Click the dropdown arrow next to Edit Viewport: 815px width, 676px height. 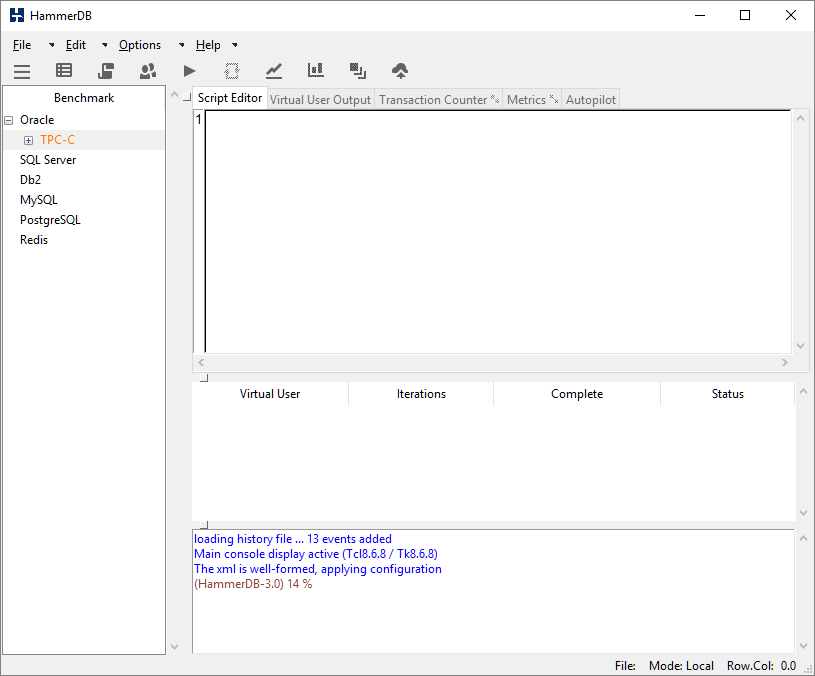pyautogui.click(x=104, y=45)
